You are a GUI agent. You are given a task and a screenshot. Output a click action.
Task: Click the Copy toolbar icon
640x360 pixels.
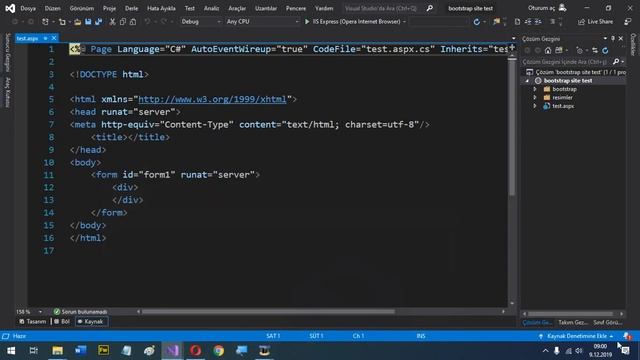[123, 22]
